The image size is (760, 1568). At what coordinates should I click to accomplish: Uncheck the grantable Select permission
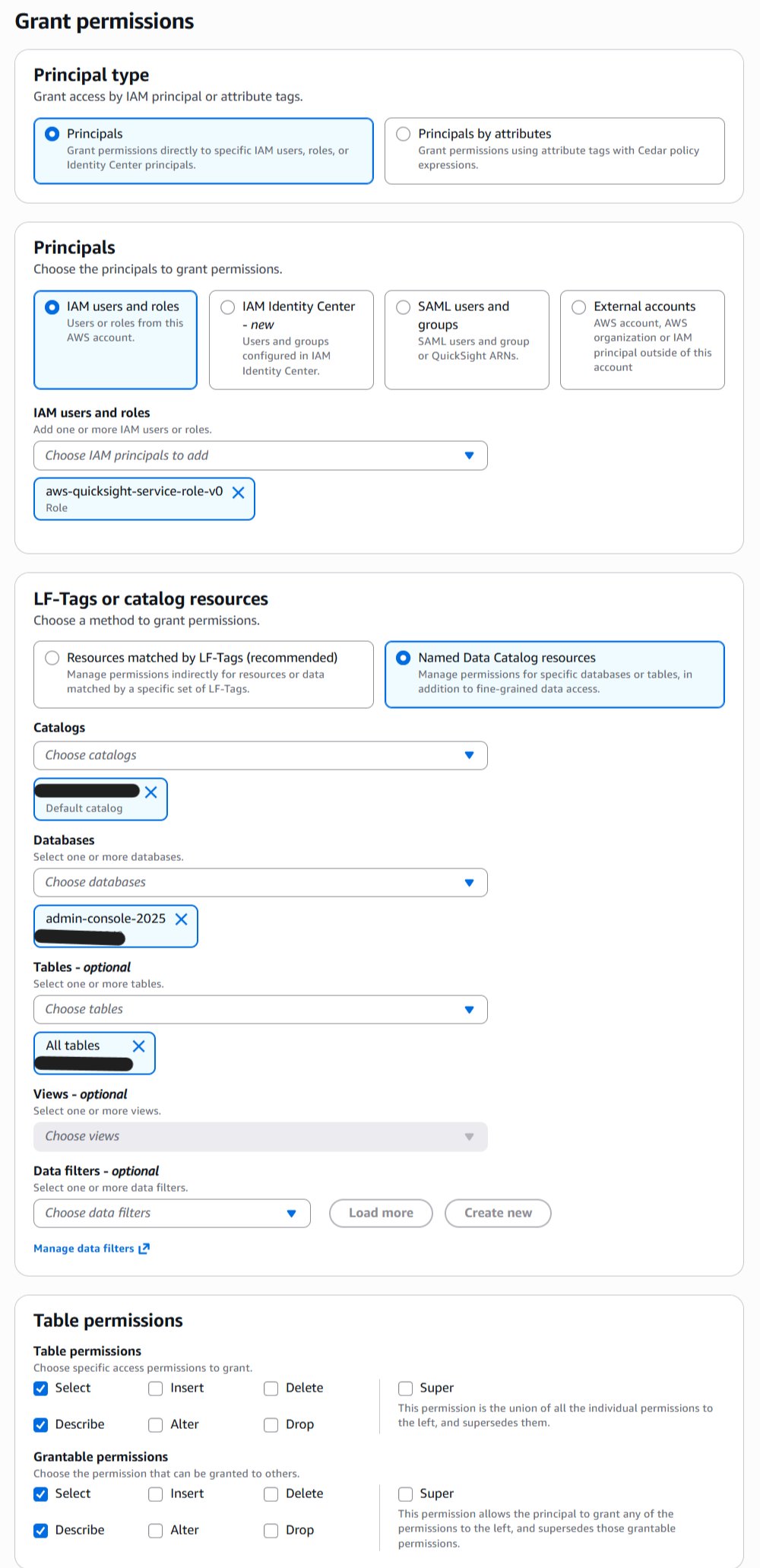41,1494
